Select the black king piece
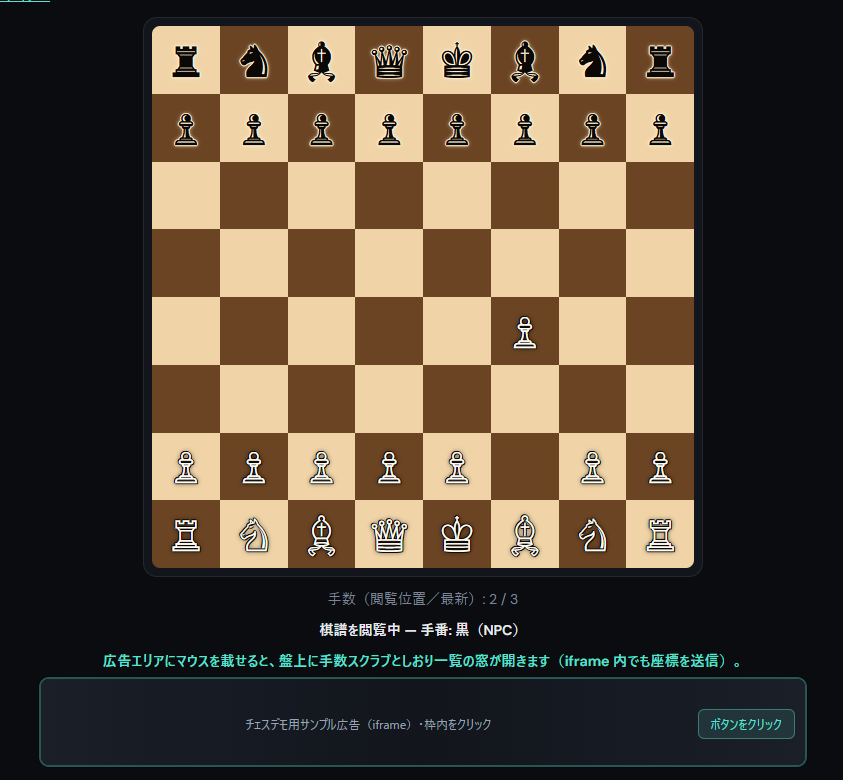 457,61
